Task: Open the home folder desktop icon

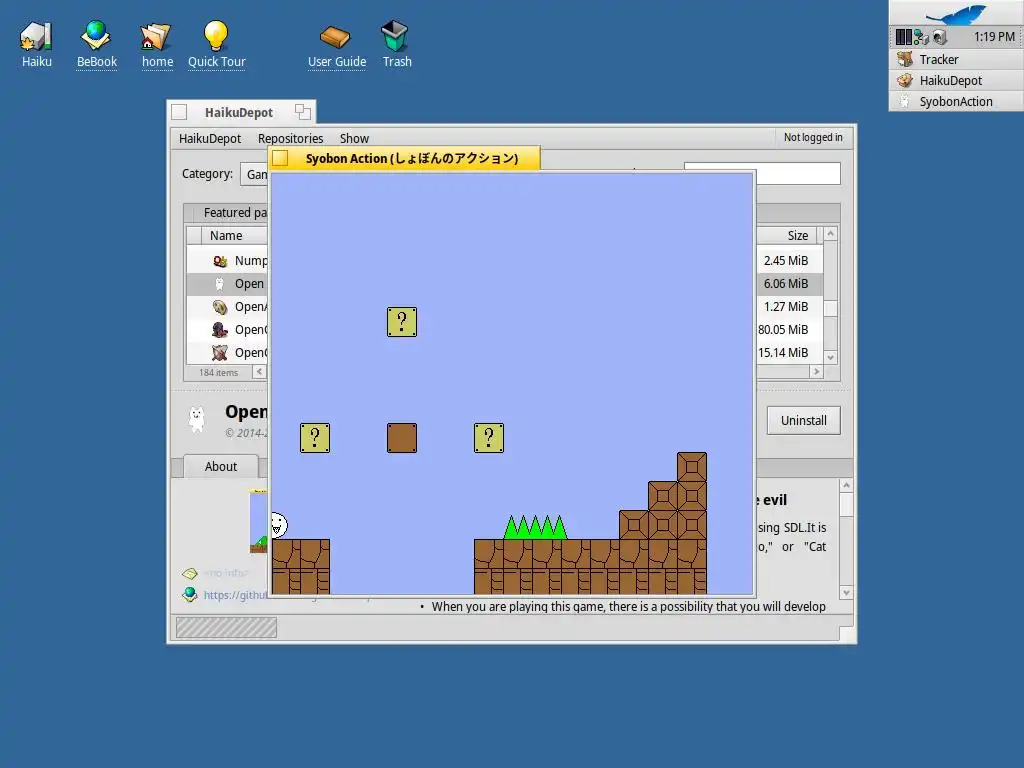Action: [x=157, y=44]
